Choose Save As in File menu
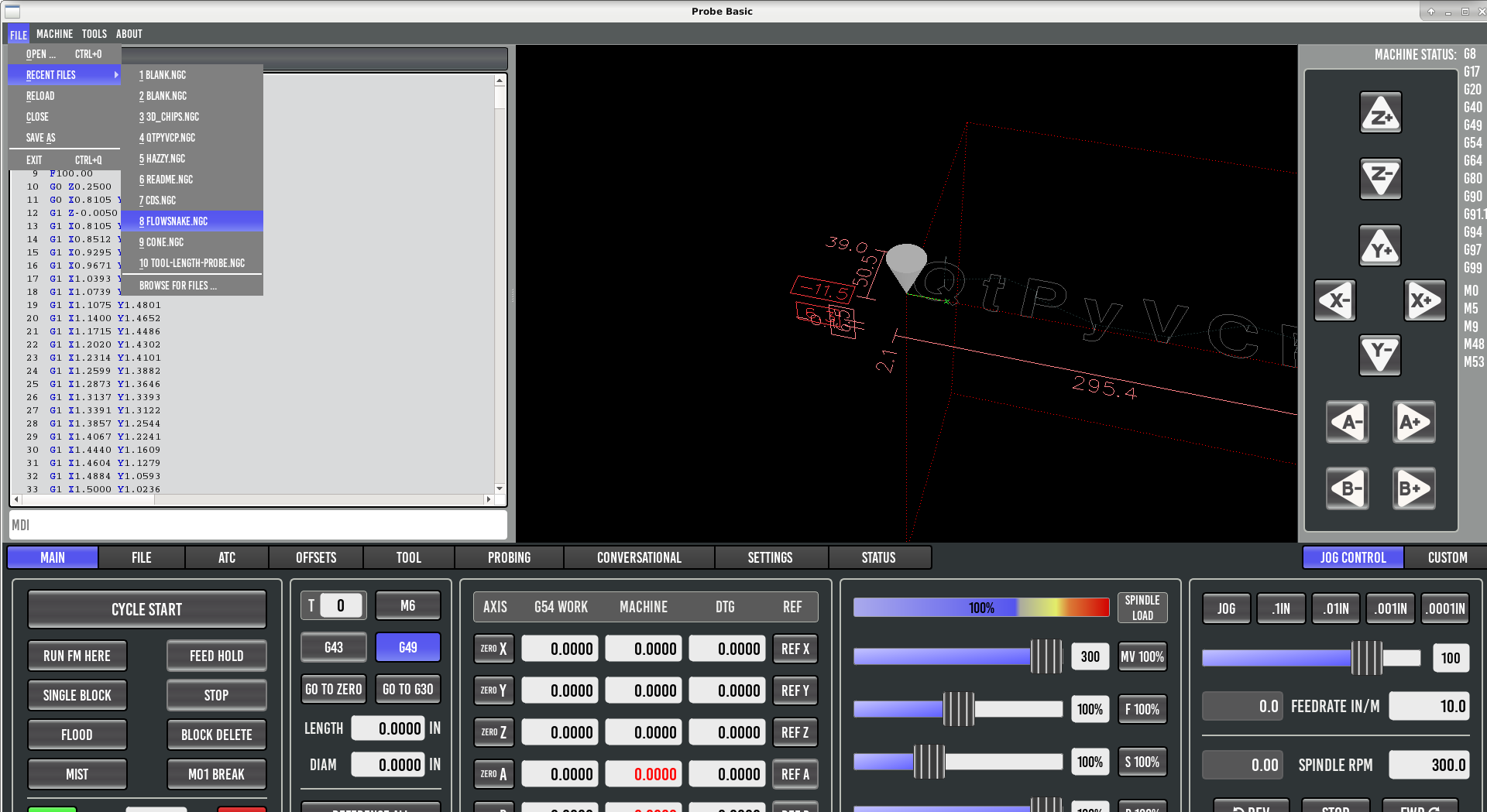This screenshot has height=812, width=1487. click(64, 138)
